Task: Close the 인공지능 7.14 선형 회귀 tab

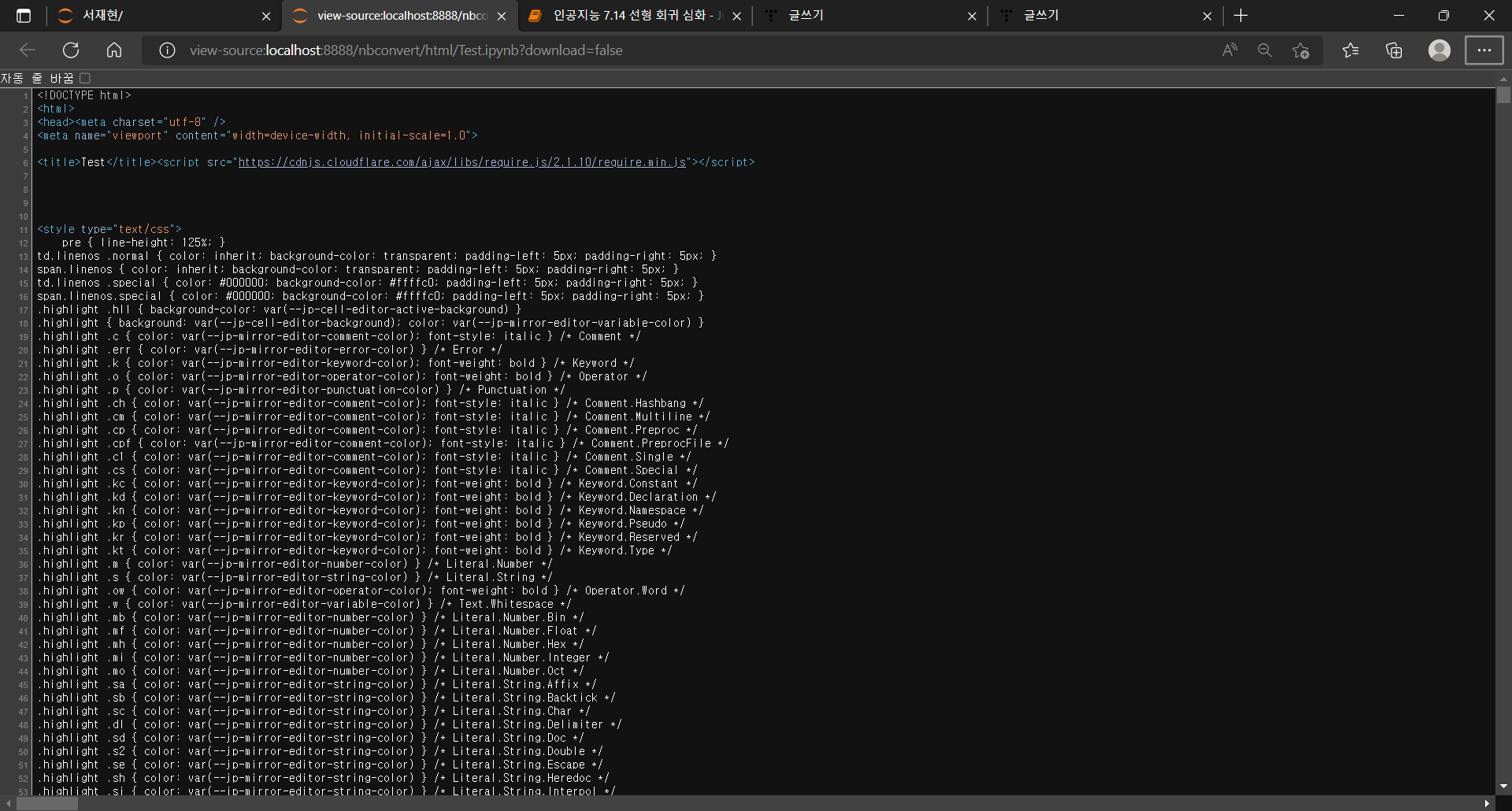Action: pyautogui.click(x=737, y=16)
